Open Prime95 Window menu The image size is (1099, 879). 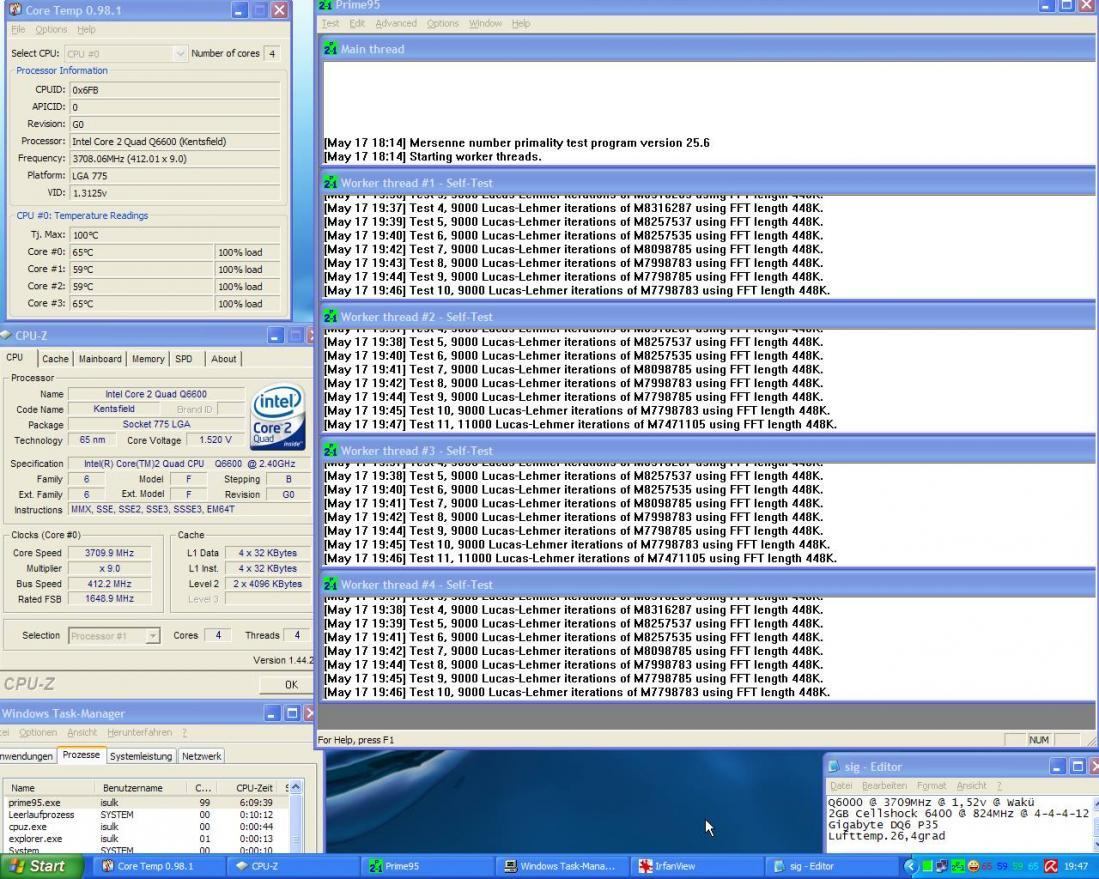click(485, 23)
